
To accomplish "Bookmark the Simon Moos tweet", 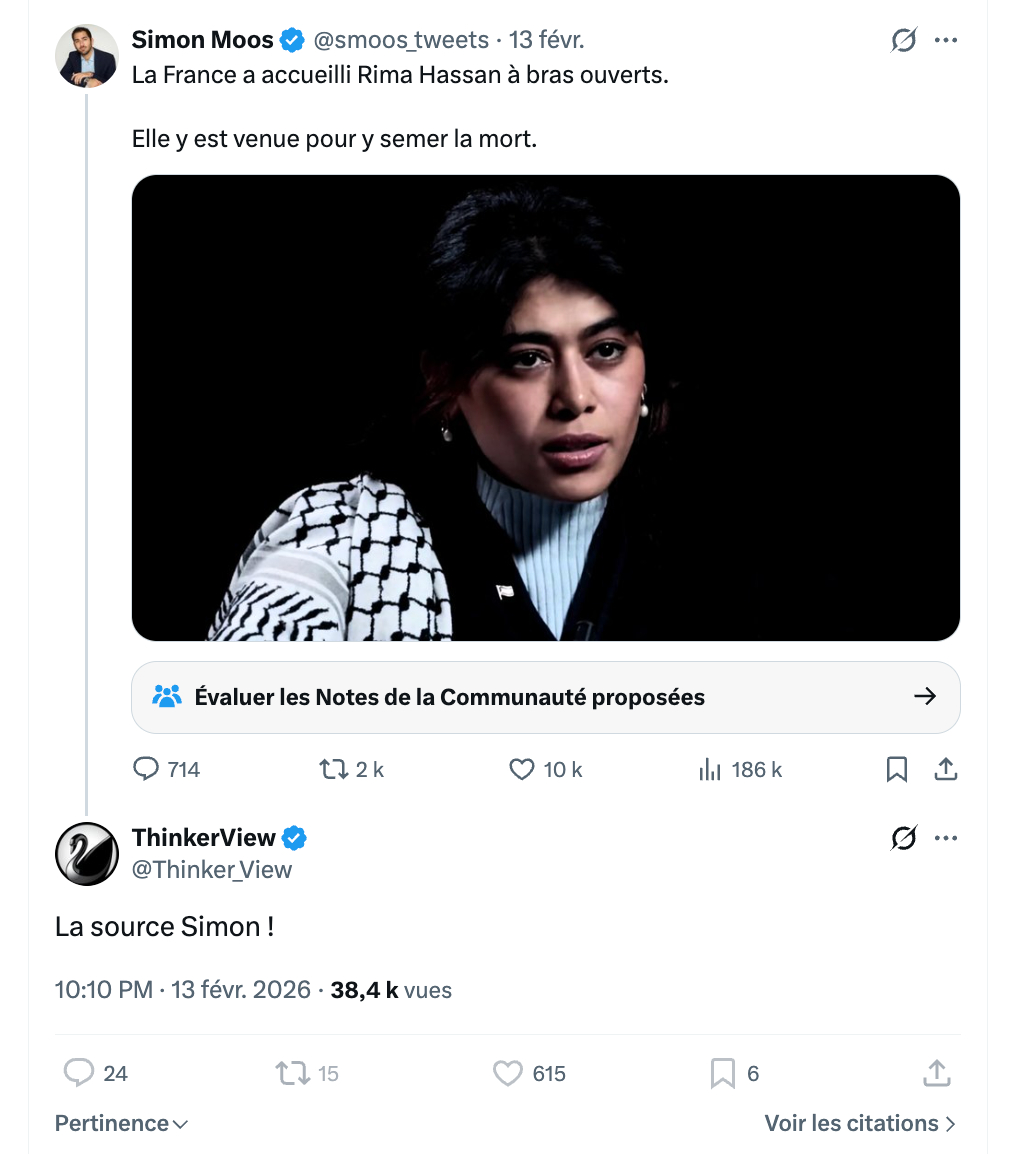I will click(897, 769).
